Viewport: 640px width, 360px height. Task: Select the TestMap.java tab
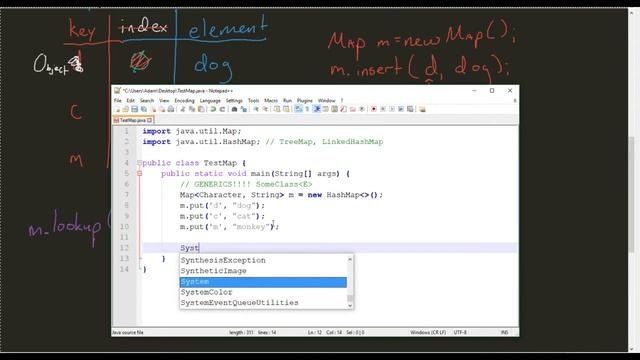point(133,120)
